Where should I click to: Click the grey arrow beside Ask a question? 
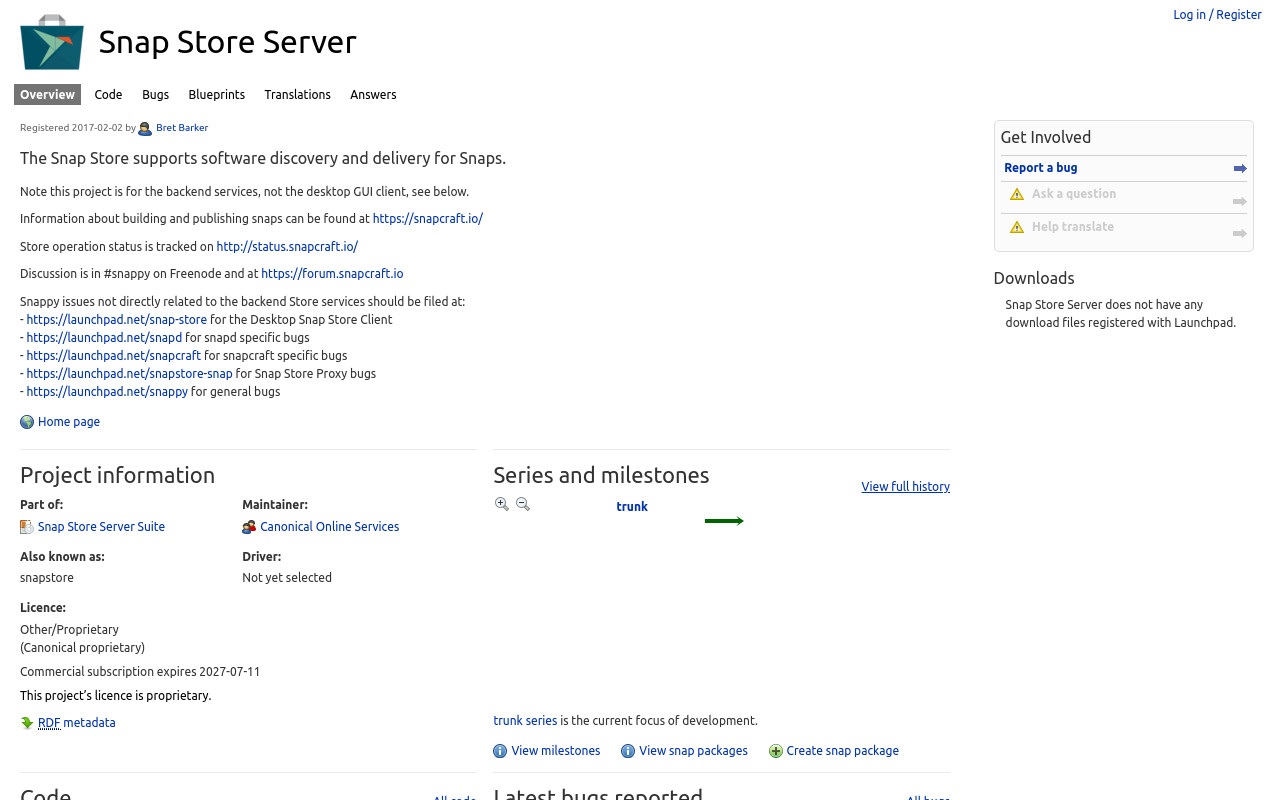1240,202
